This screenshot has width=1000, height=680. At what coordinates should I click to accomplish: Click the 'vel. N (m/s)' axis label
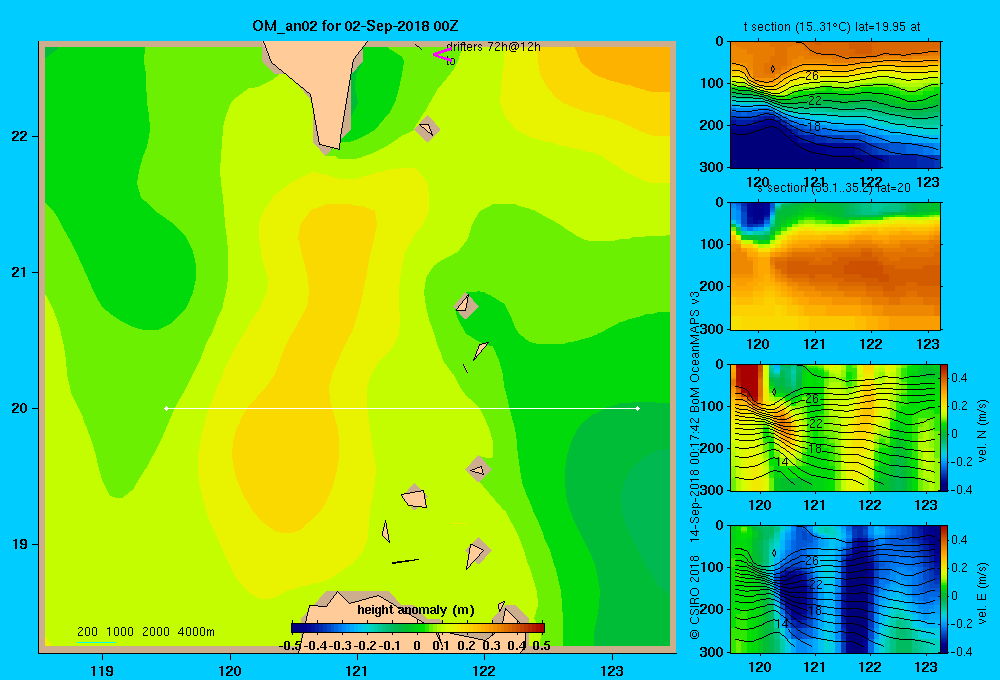coord(982,431)
